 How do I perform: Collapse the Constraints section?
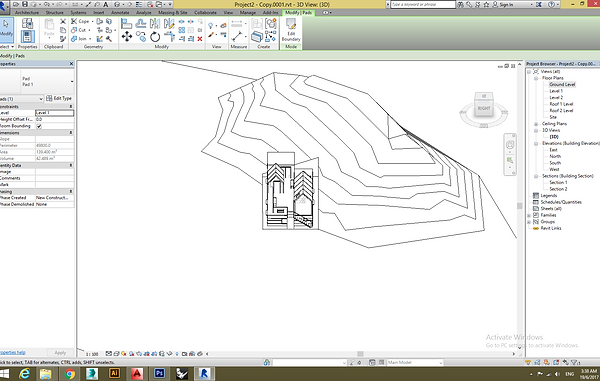point(71,106)
